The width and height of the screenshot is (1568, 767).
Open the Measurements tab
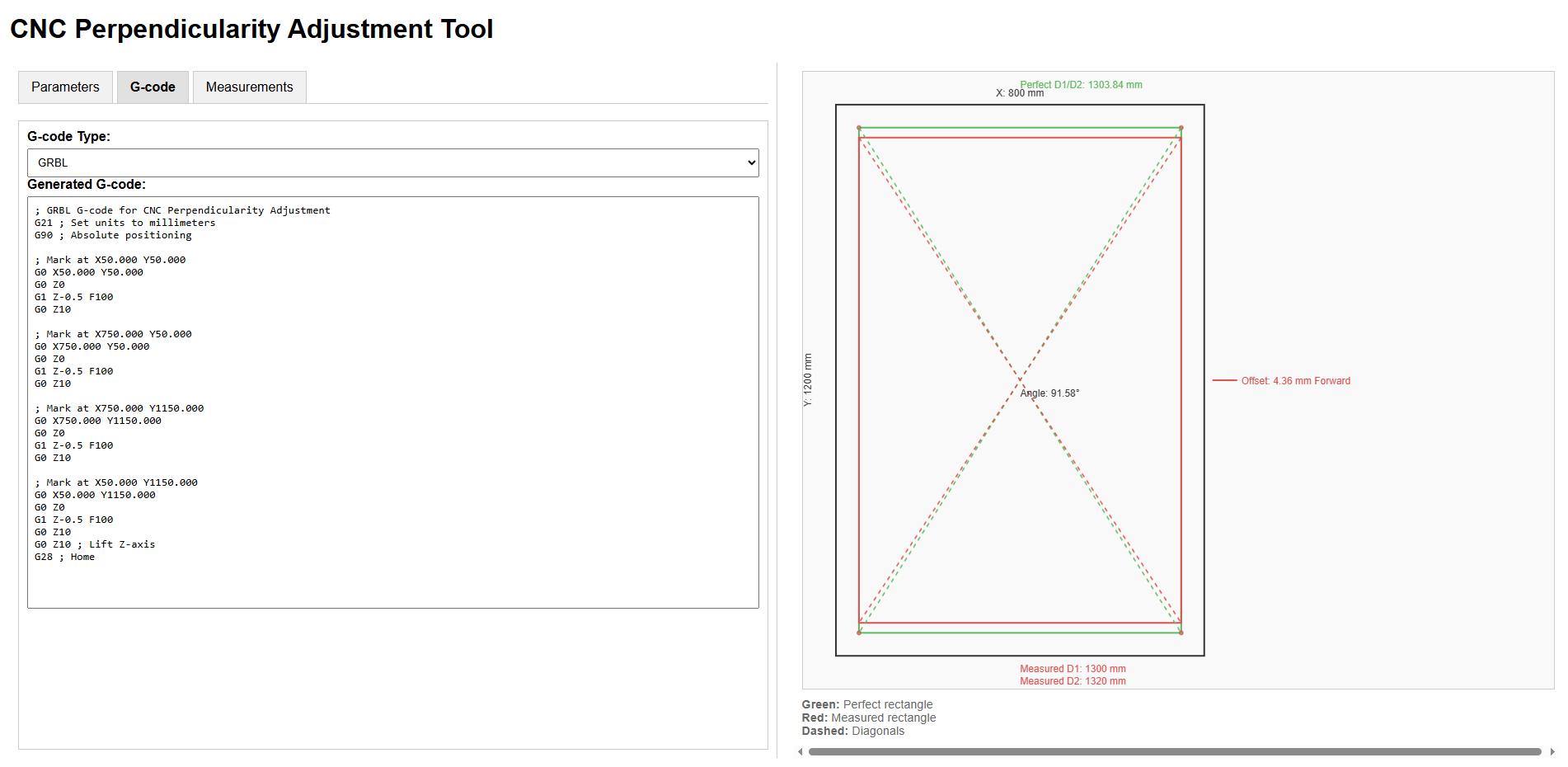(249, 87)
